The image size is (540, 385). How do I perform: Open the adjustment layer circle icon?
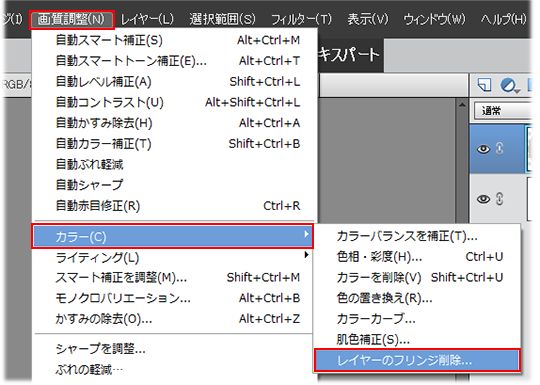[509, 85]
